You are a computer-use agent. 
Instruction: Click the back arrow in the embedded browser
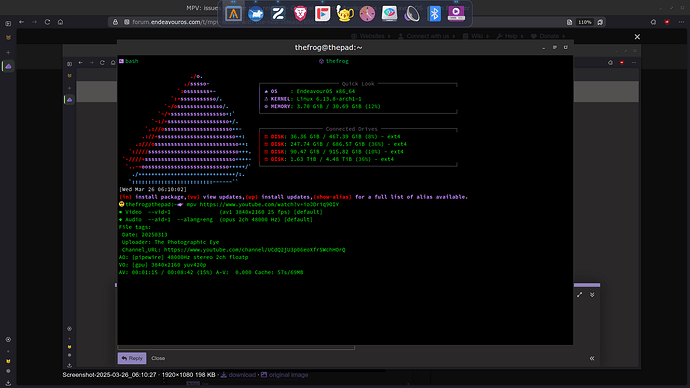[81, 62]
